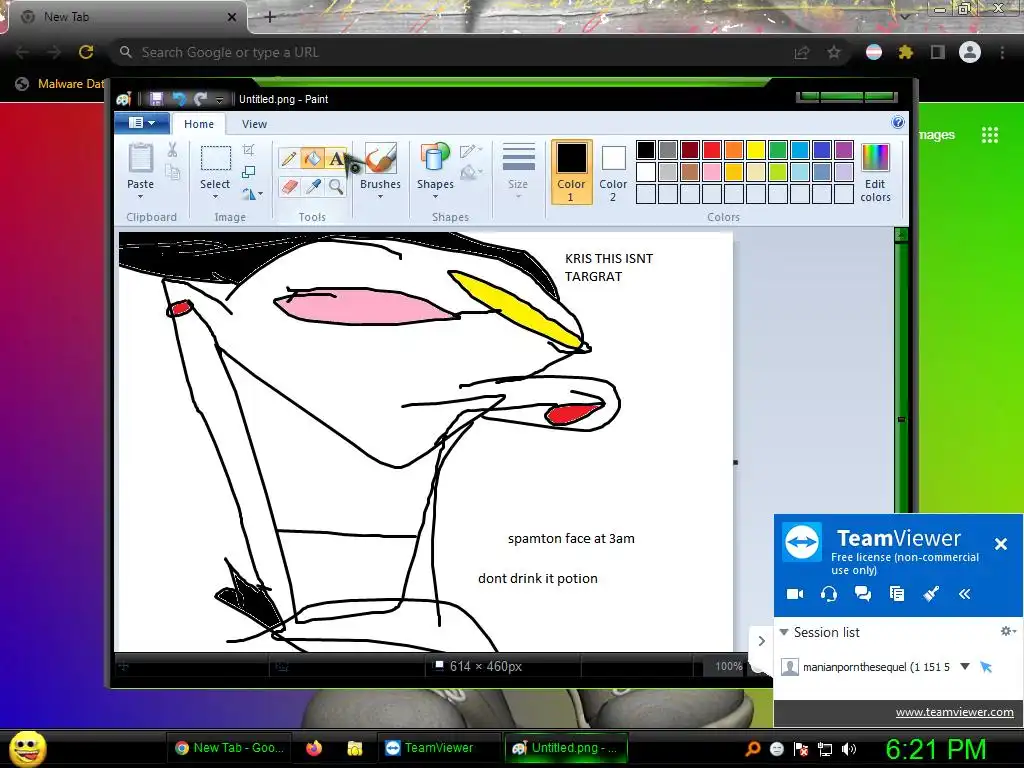The image size is (1024, 768).
Task: Click the Paste clipboard icon
Action: tap(140, 158)
